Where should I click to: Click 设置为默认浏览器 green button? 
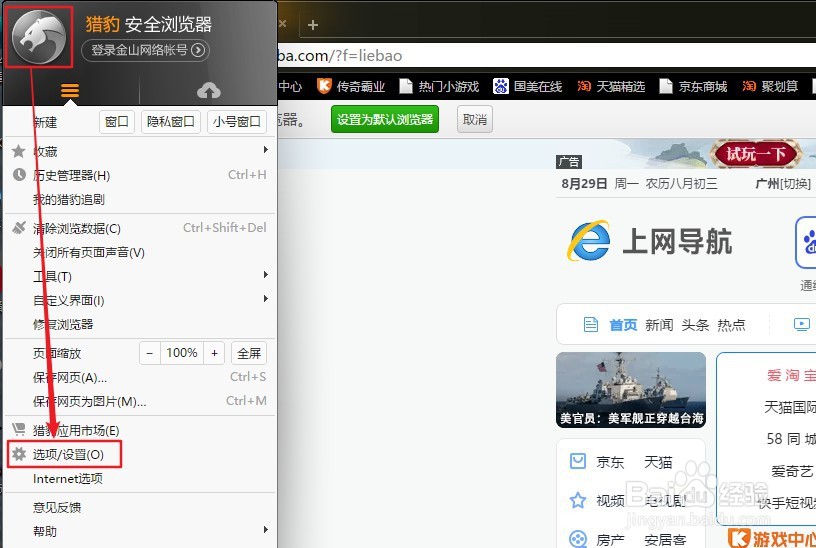click(x=385, y=119)
